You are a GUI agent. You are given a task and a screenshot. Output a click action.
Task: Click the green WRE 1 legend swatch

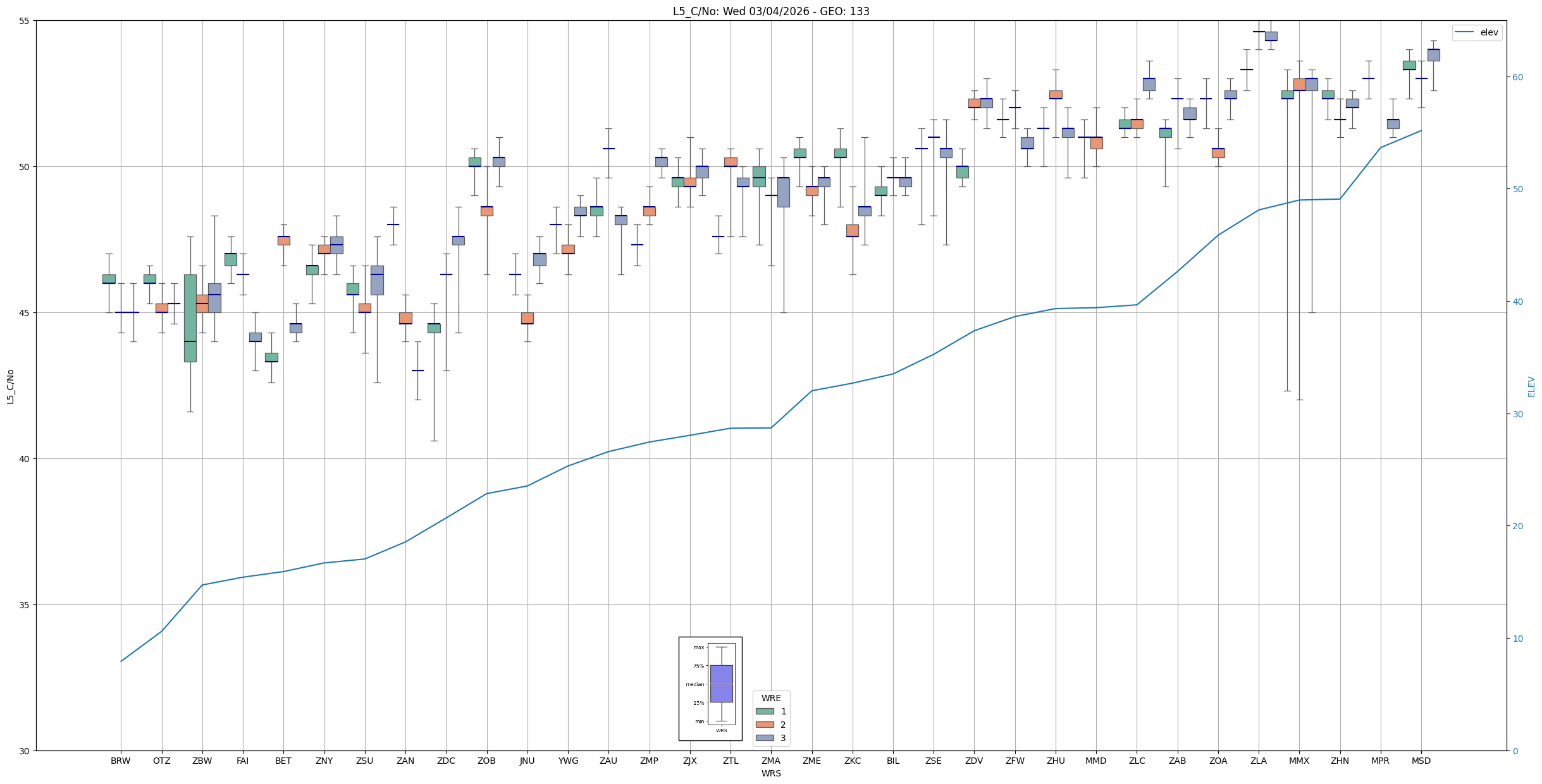tap(765, 711)
